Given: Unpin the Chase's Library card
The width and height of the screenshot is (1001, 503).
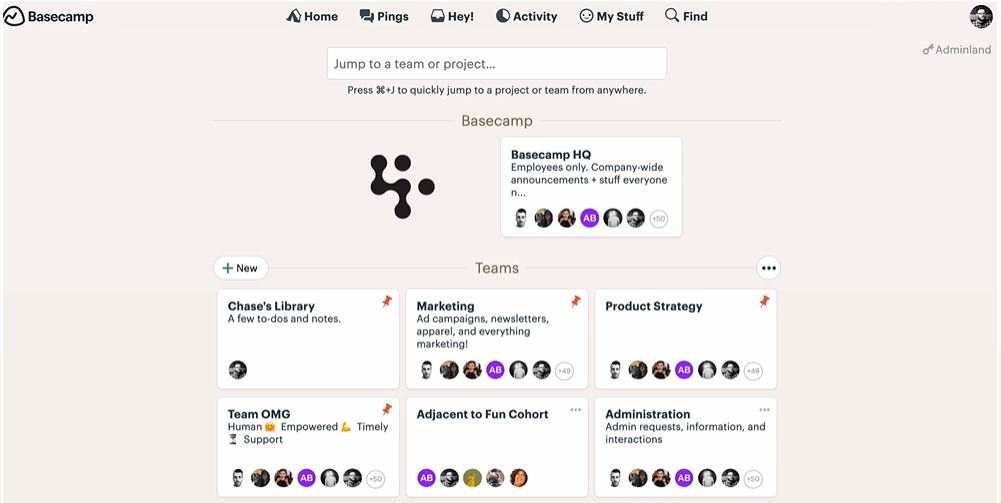Looking at the screenshot, I should pos(387,301).
